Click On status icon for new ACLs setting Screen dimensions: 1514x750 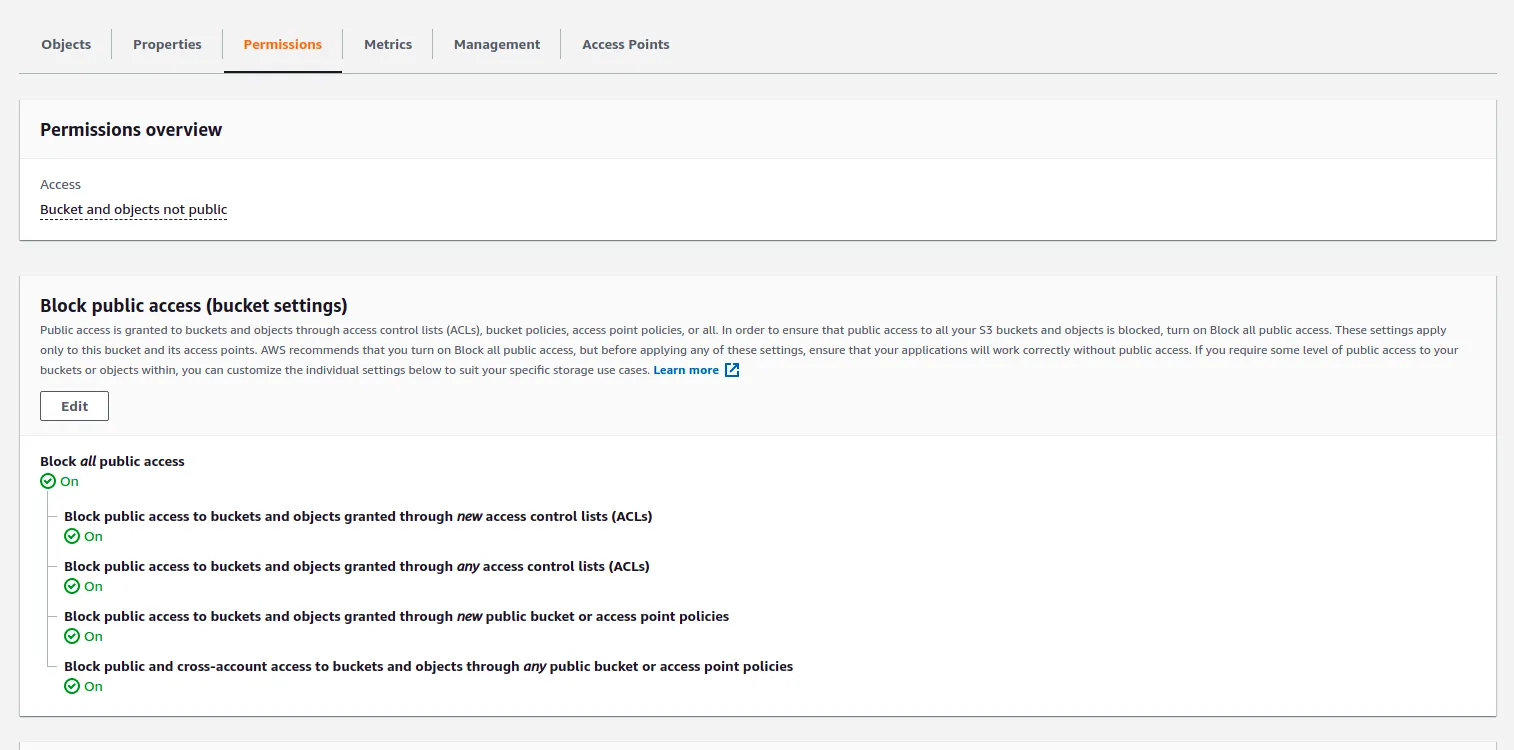click(x=72, y=536)
